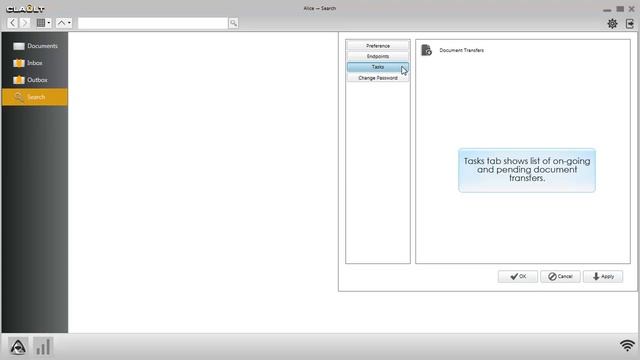640x360 pixels.
Task: Focus the search text field
Action: tap(153, 23)
